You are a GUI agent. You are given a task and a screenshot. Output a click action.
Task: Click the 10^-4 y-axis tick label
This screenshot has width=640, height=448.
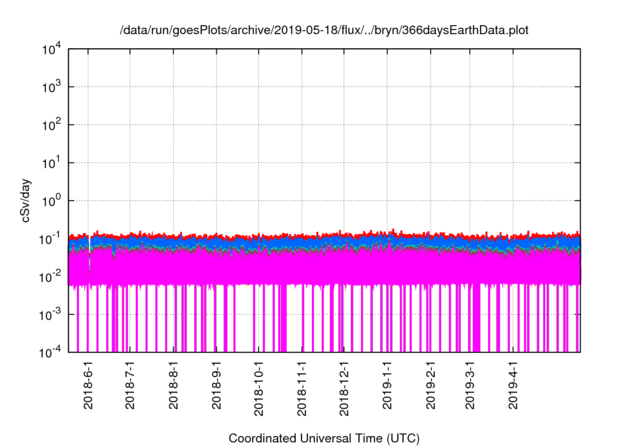tap(50, 352)
